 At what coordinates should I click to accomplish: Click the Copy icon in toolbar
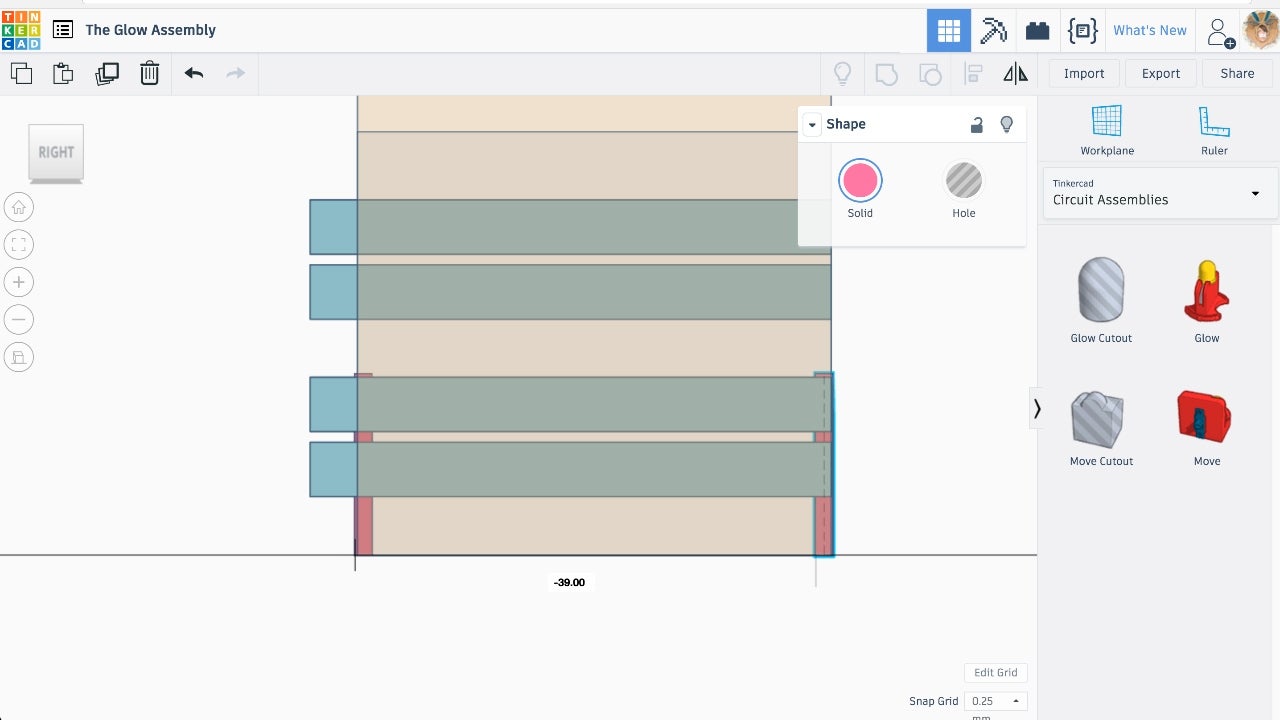pos(21,73)
